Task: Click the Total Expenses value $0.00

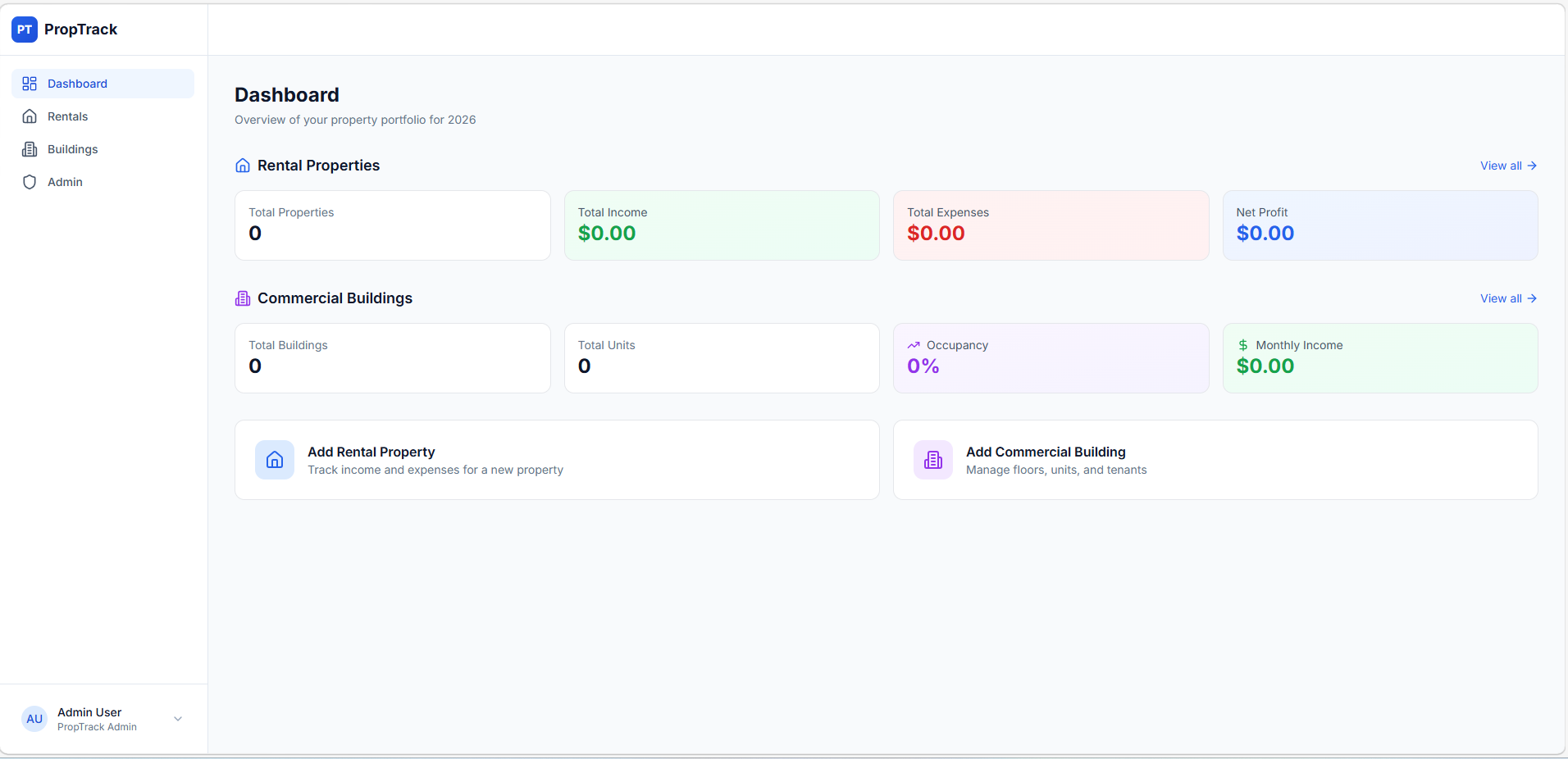Action: point(936,234)
